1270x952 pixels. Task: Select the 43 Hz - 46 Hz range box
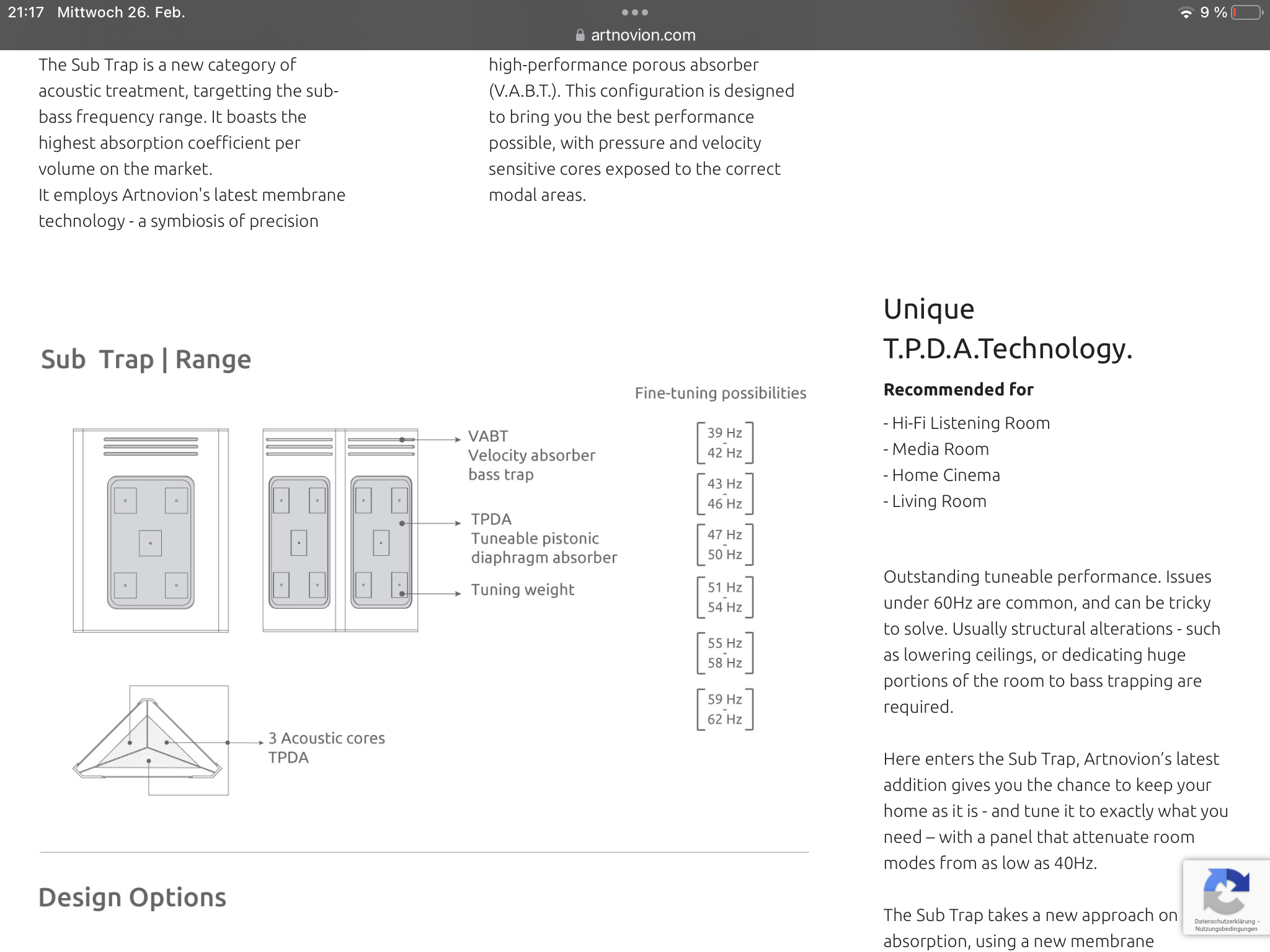pos(725,493)
